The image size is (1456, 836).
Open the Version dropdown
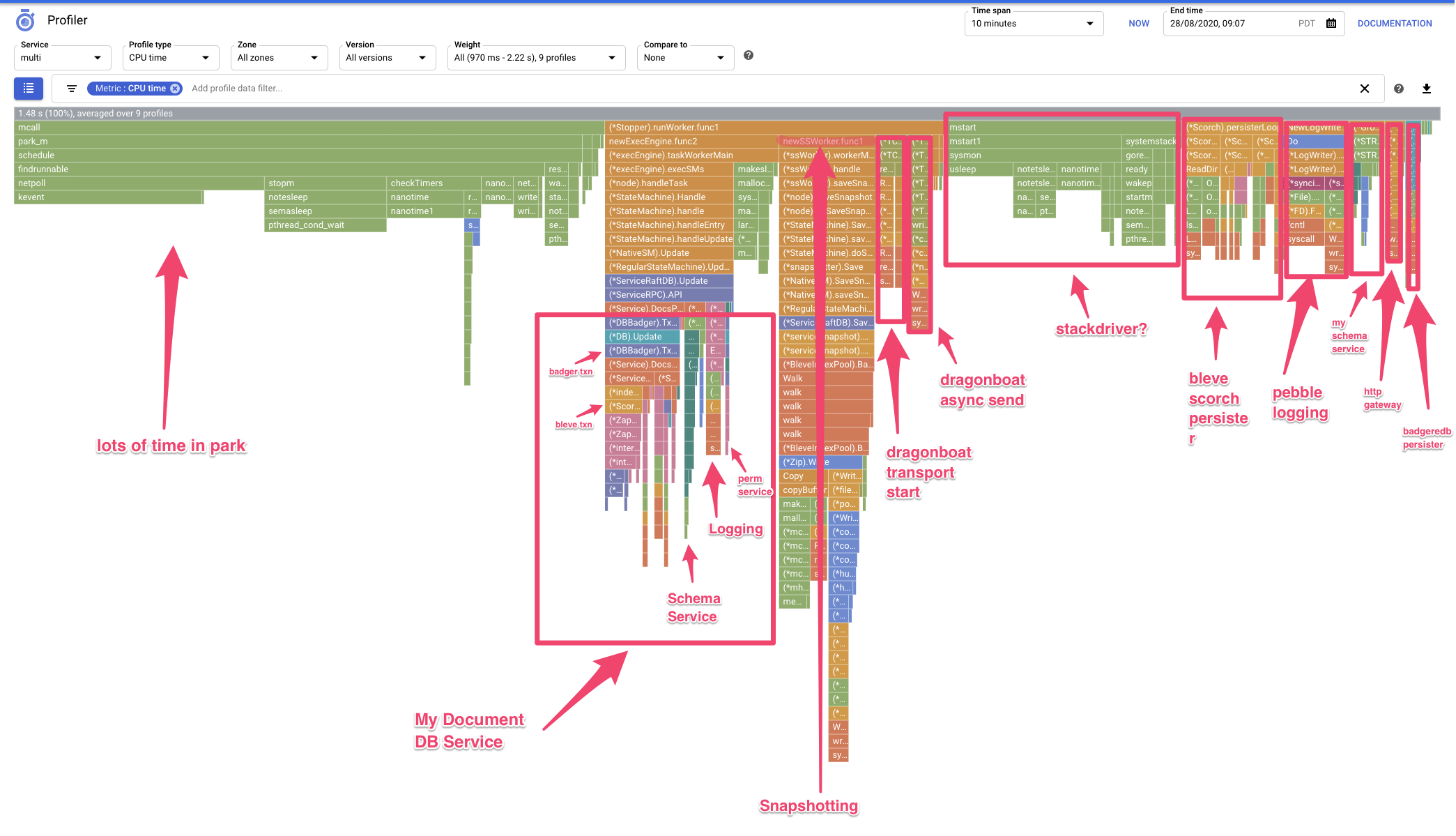[422, 58]
